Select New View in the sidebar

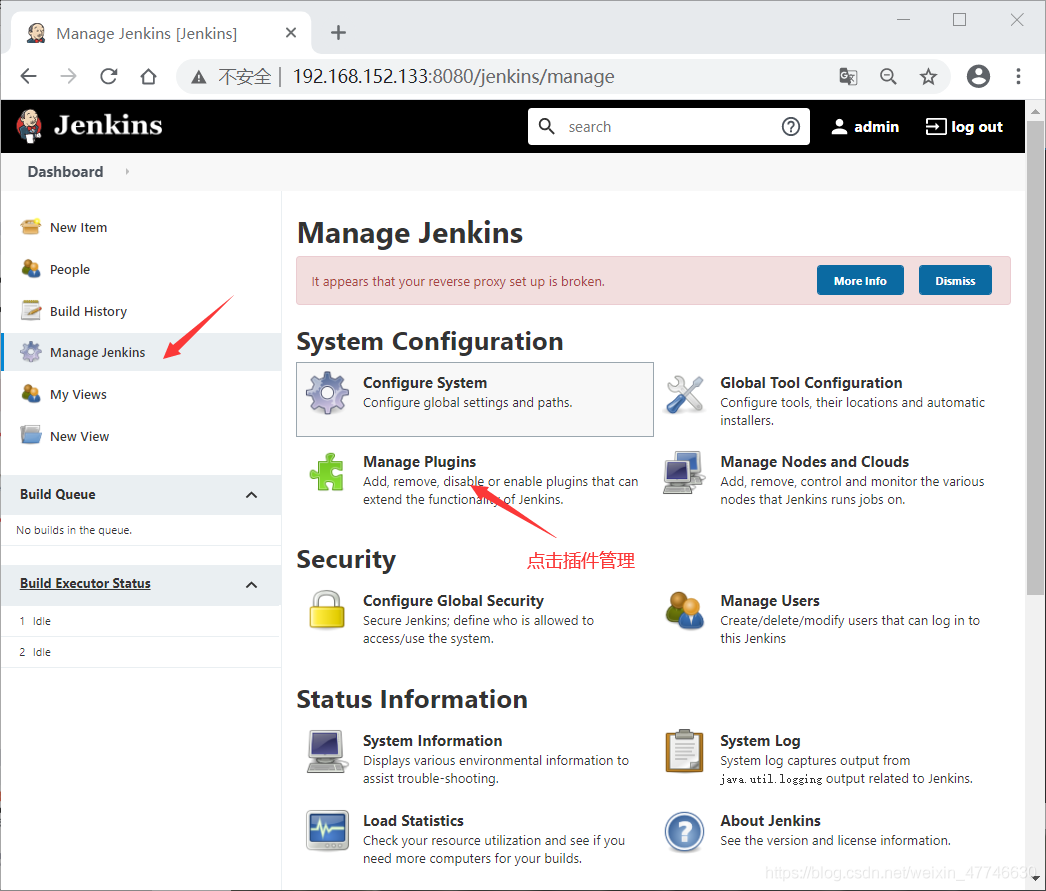(79, 436)
